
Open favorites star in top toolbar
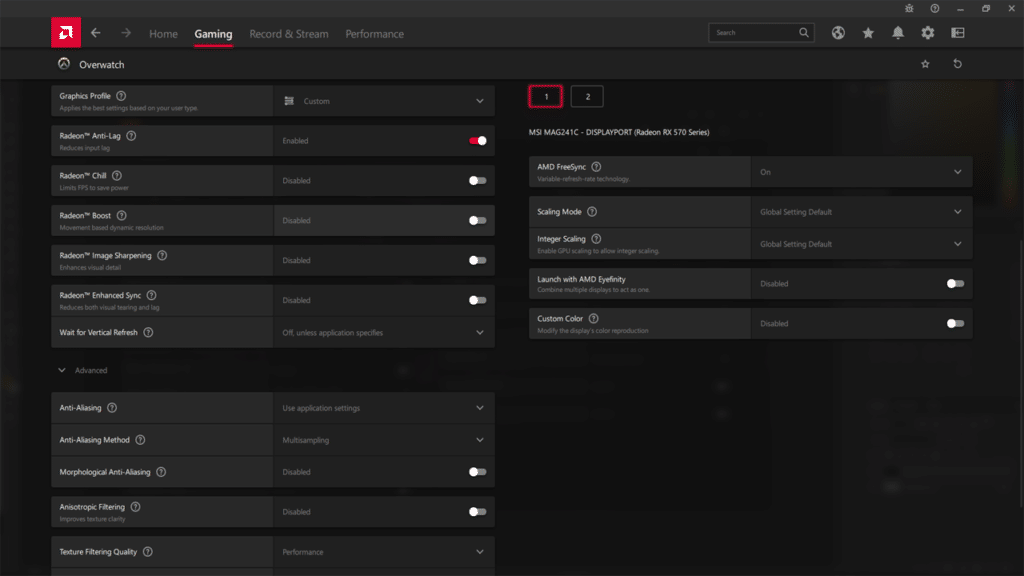coord(868,33)
